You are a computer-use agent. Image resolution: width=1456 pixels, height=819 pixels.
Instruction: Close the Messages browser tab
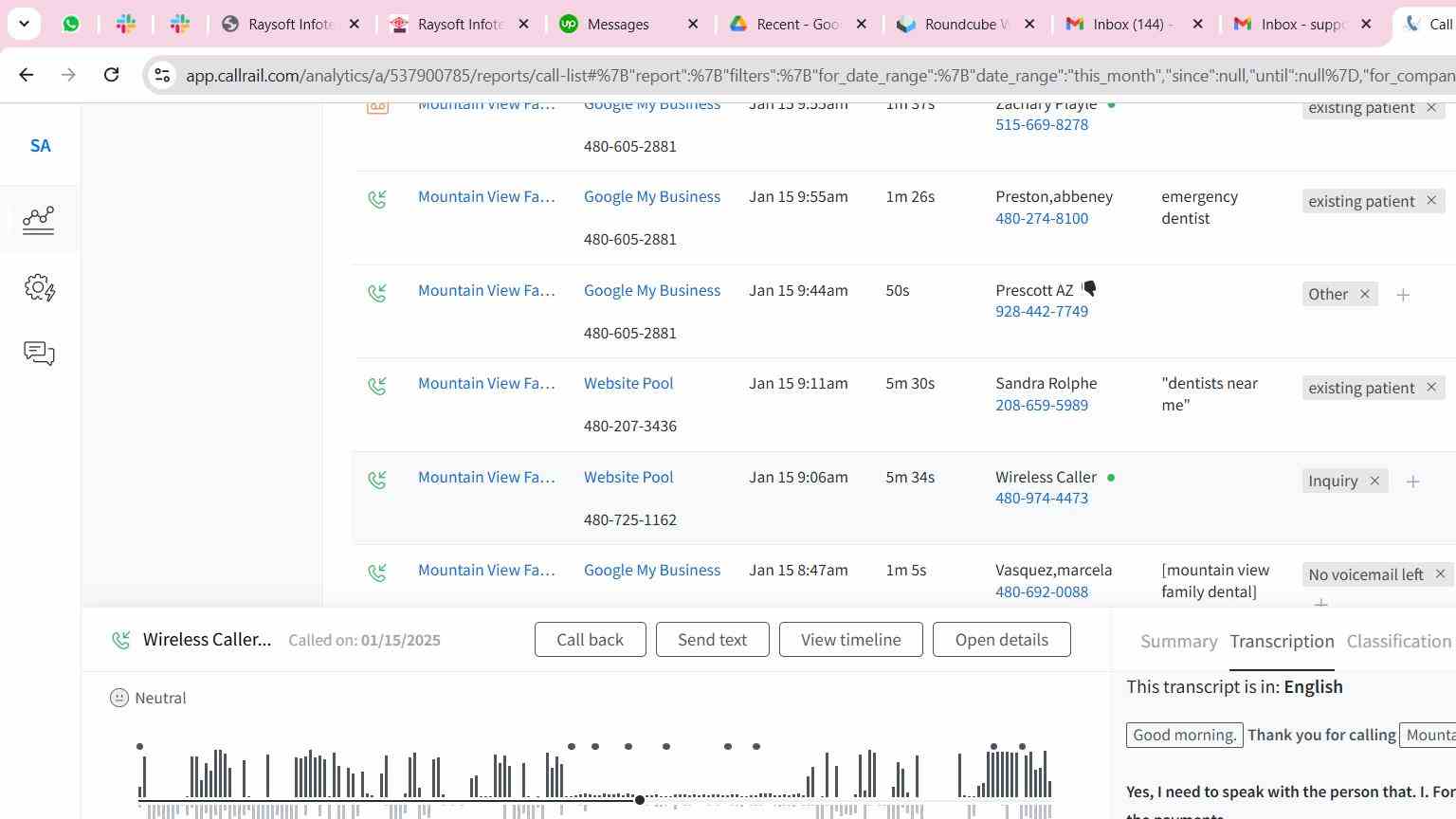693,24
